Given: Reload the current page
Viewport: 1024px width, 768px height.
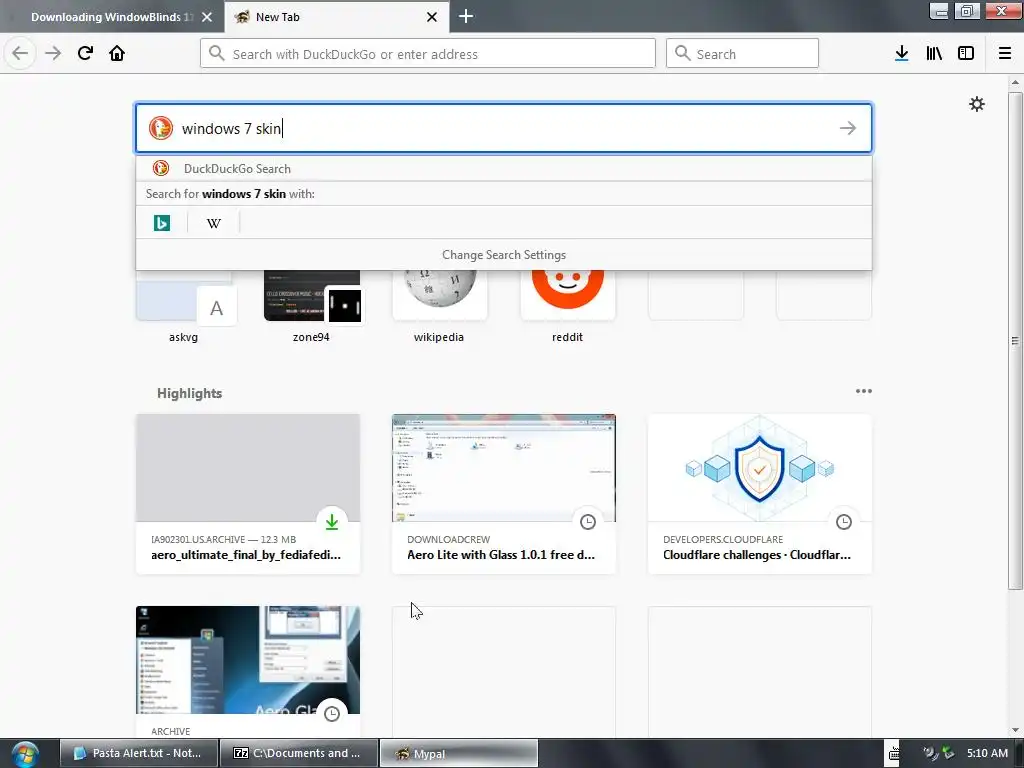Looking at the screenshot, I should [x=85, y=53].
